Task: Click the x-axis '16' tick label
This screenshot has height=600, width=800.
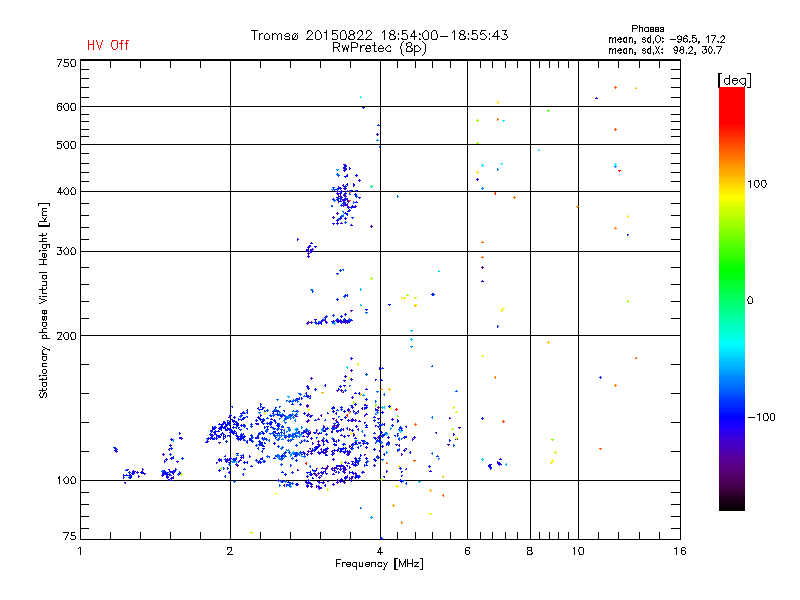Action: coord(680,551)
